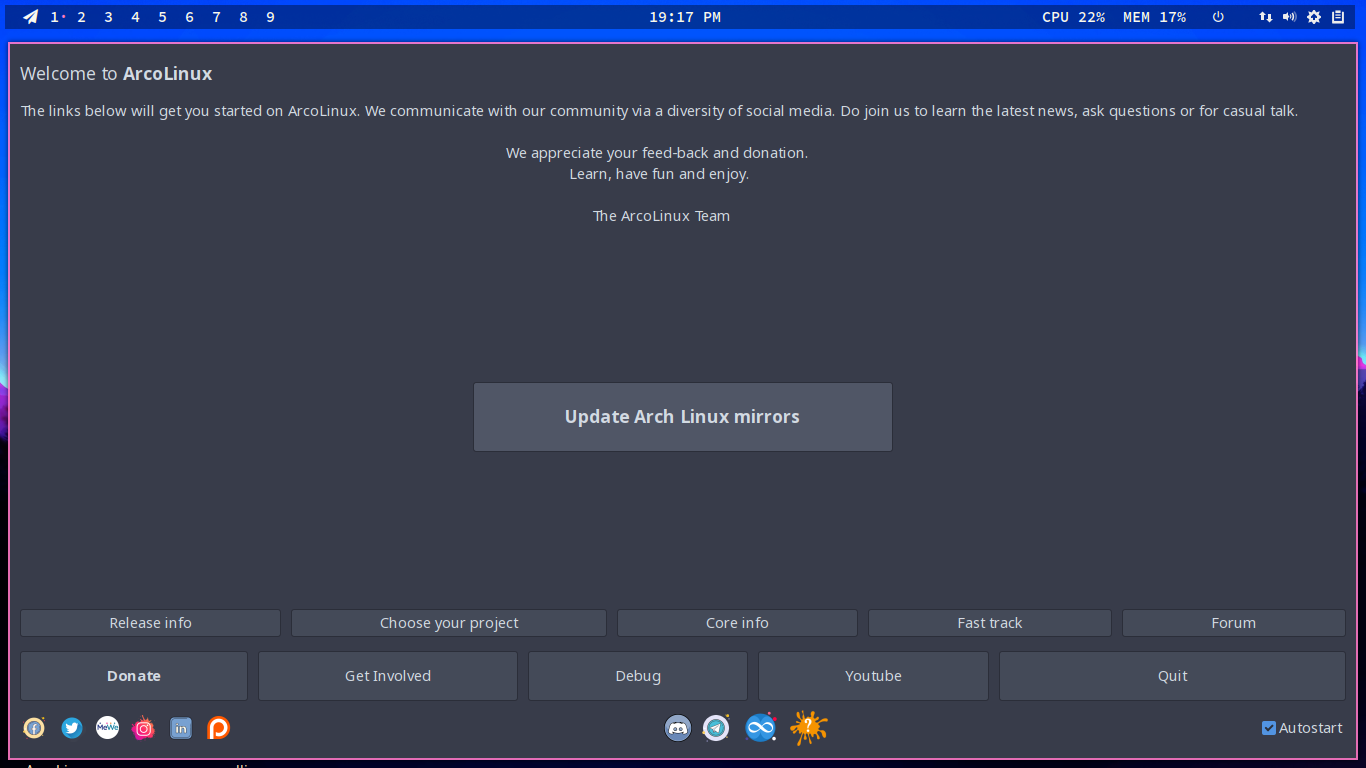
Task: Click Get Involved button
Action: (388, 676)
